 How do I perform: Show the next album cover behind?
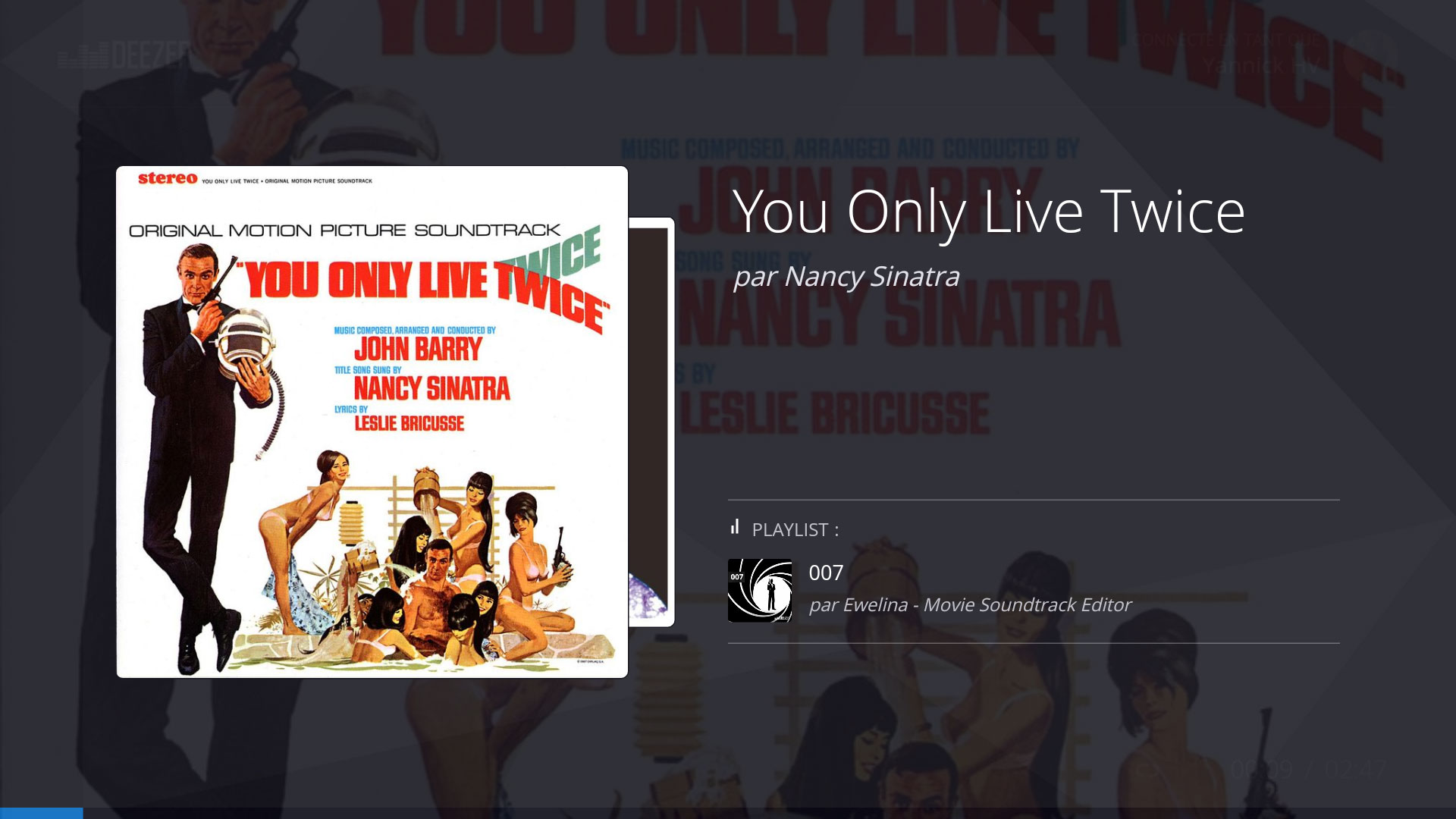pyautogui.click(x=651, y=422)
